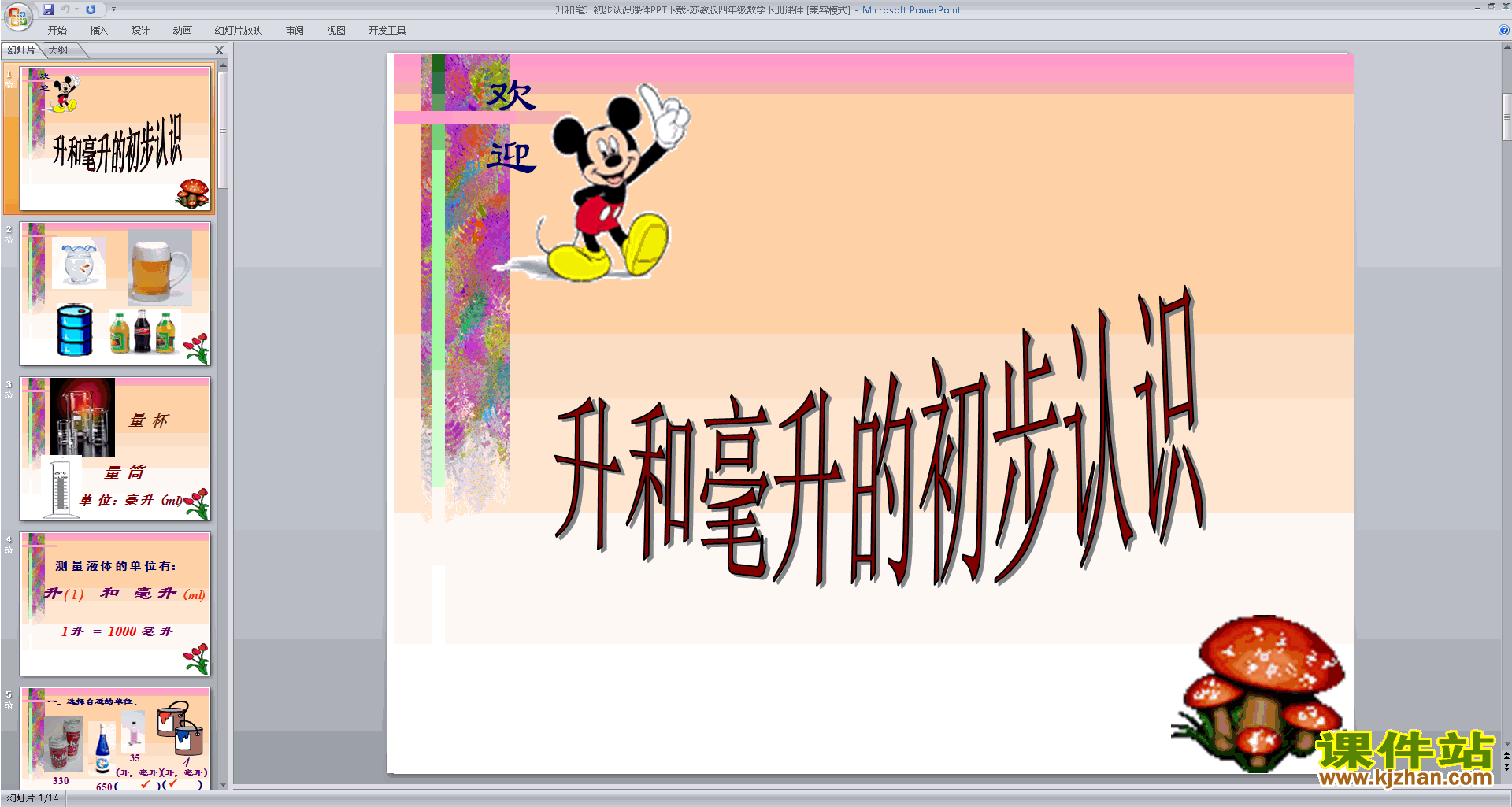The height and width of the screenshot is (807, 1512).
Task: Click status bar text 幻灯片 1/14
Action: (32, 798)
